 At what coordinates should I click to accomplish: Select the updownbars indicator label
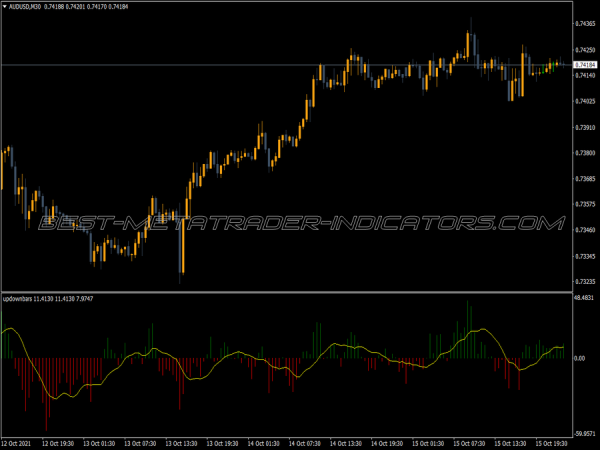(x=18, y=298)
